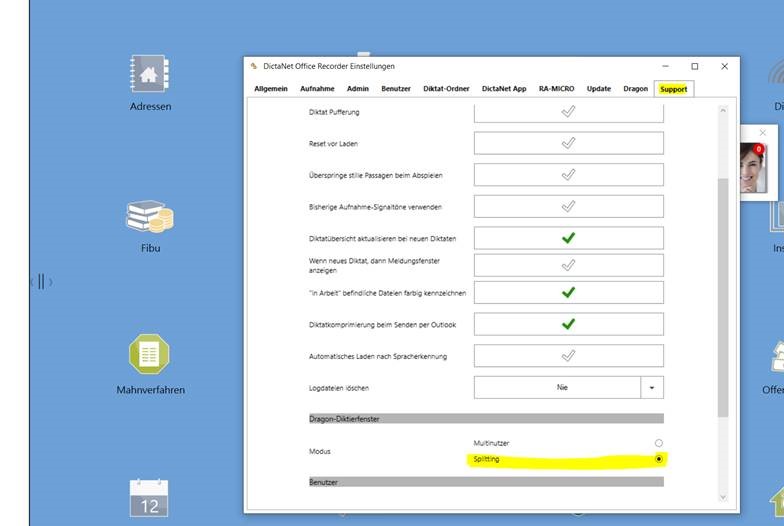Click the Mahnverfahren desktop label

pos(150,390)
